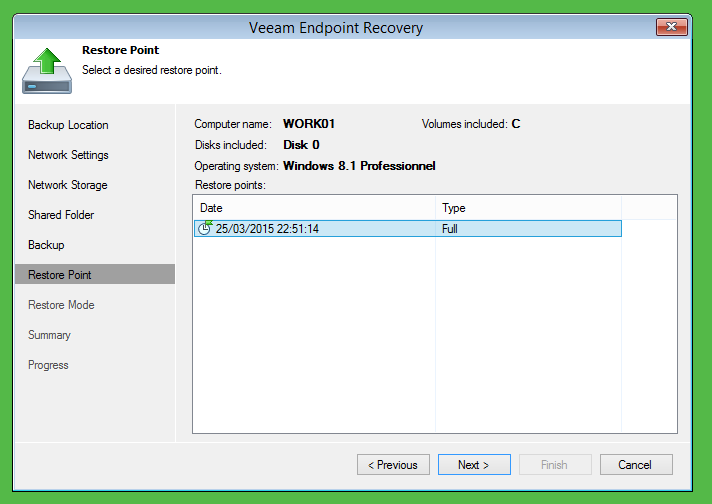Click the Volumes included C value
Image resolution: width=712 pixels, height=504 pixels.
[515, 124]
